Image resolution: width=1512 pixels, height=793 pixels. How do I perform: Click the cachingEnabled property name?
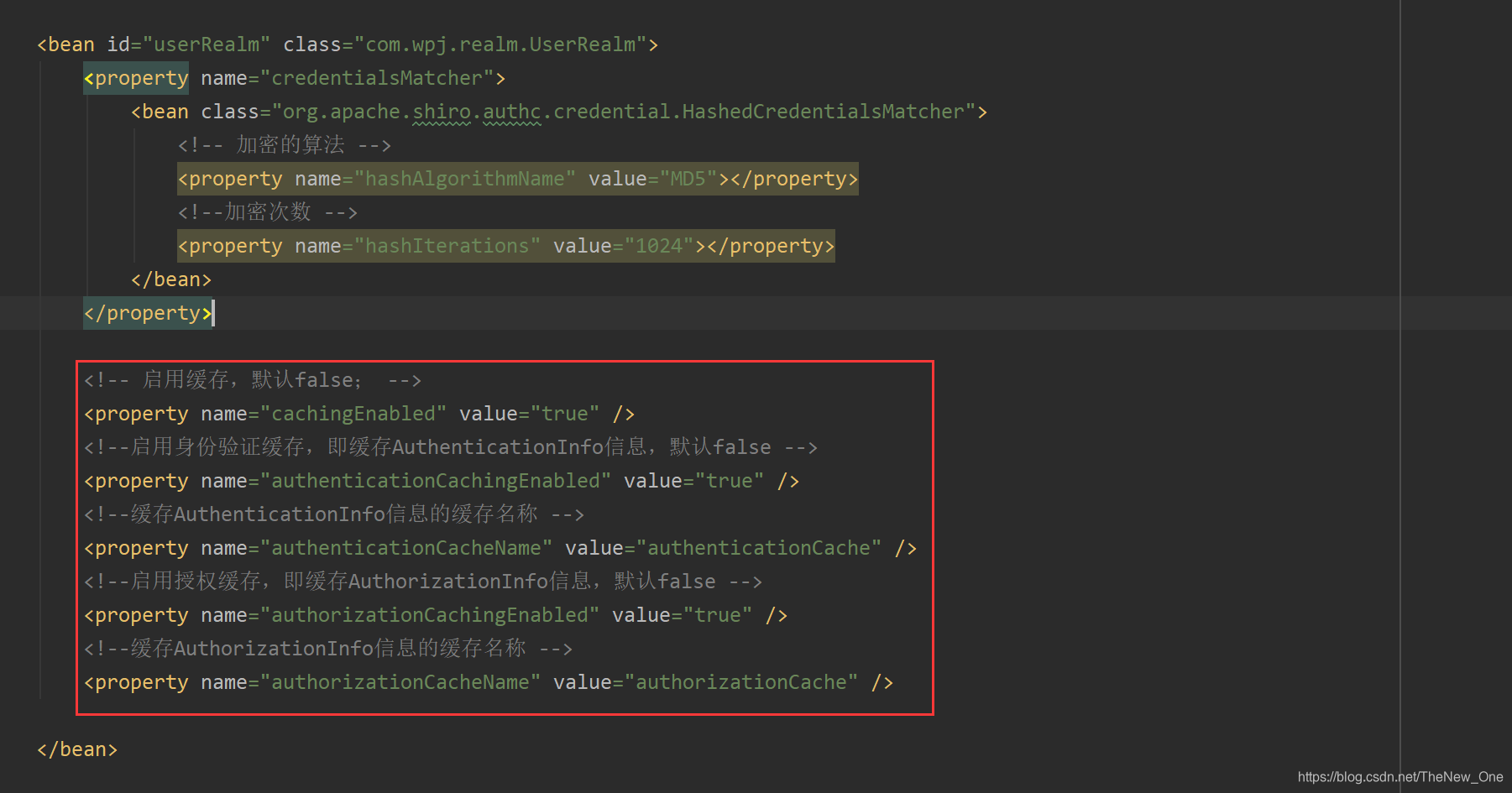tap(353, 414)
